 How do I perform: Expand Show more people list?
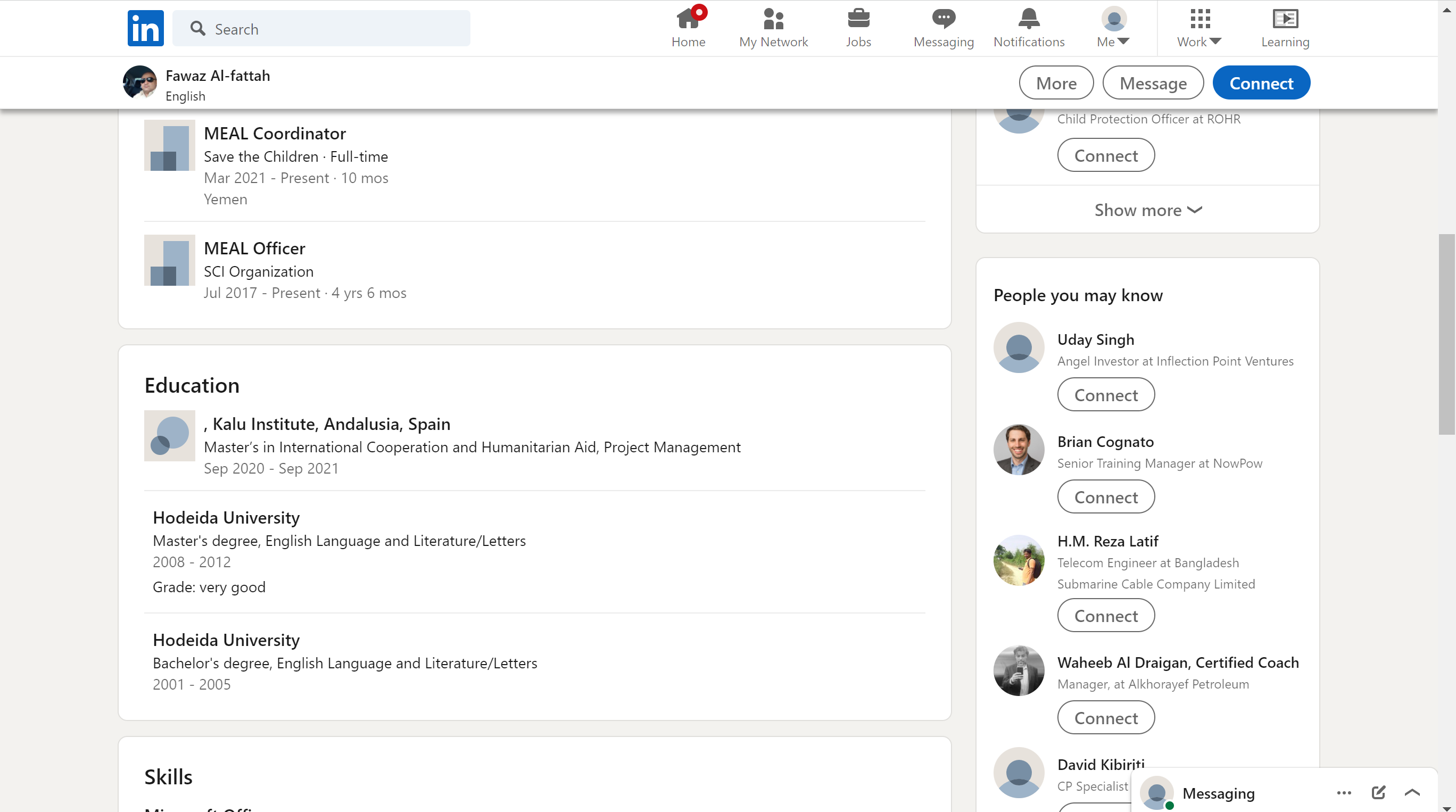(1147, 210)
